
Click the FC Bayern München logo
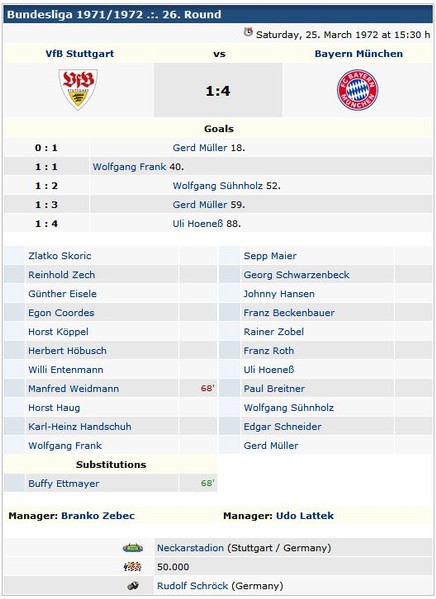[357, 90]
